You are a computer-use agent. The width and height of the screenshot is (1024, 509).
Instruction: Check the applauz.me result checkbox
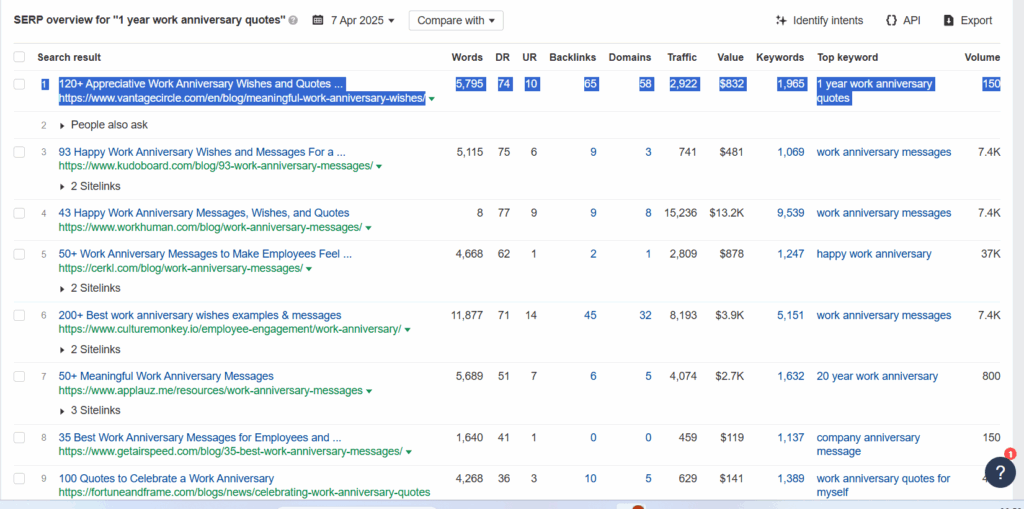click(20, 376)
